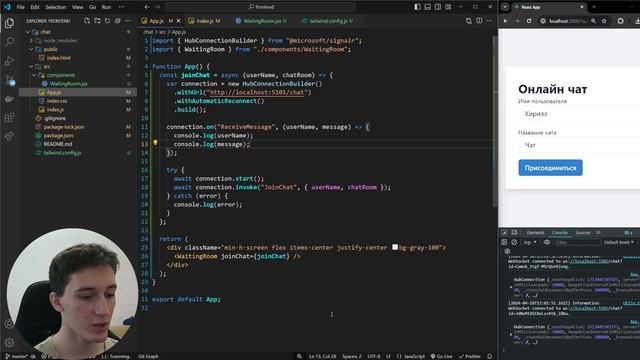Click bg-gray-100 color swatch on line 25

pos(395,247)
